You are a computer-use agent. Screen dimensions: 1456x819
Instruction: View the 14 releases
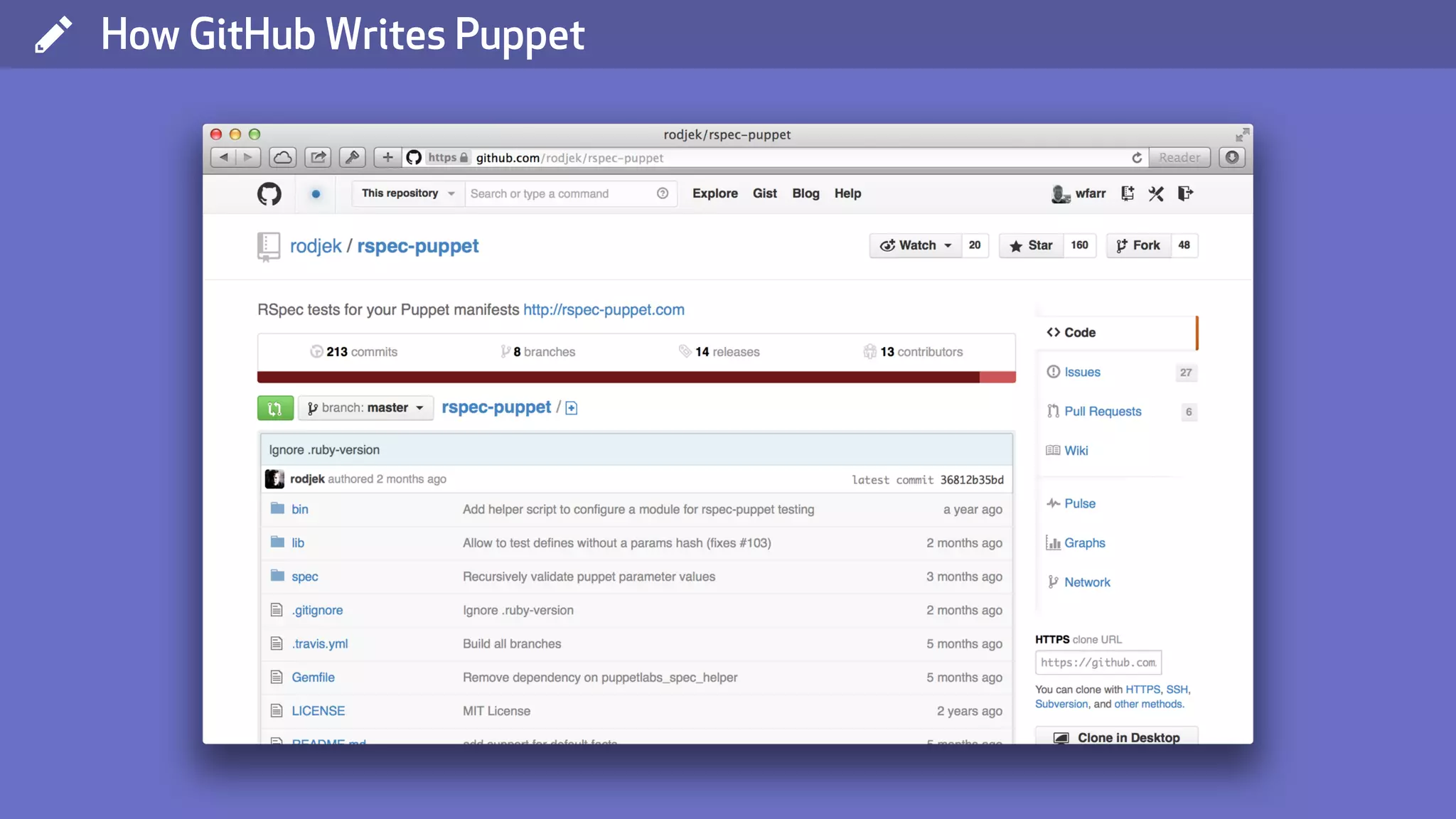coord(719,352)
